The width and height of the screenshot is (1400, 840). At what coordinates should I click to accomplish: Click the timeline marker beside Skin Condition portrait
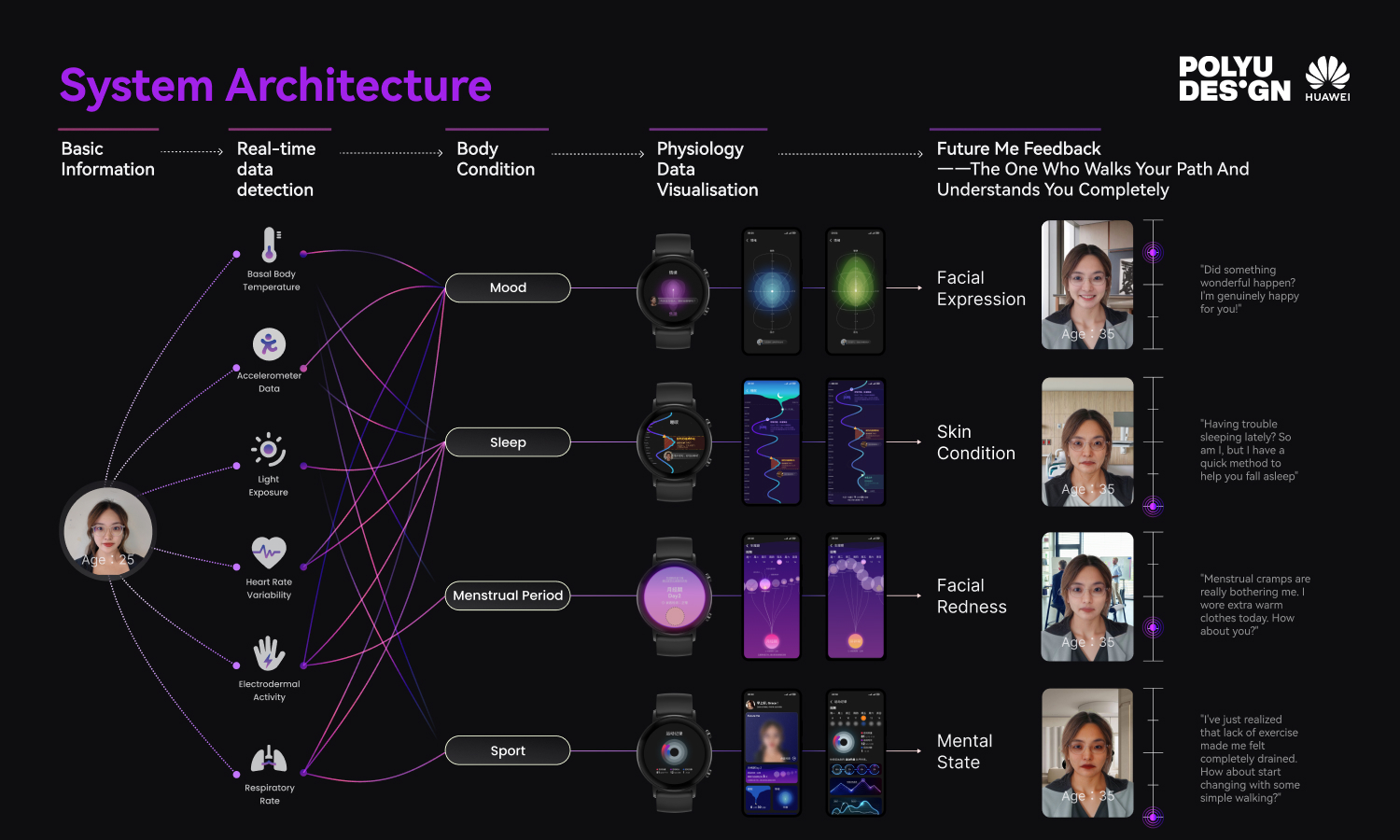point(1154,506)
